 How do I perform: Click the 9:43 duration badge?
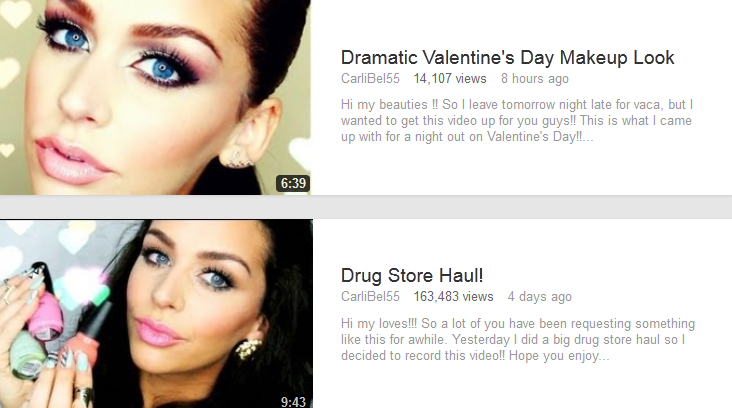pyautogui.click(x=293, y=401)
